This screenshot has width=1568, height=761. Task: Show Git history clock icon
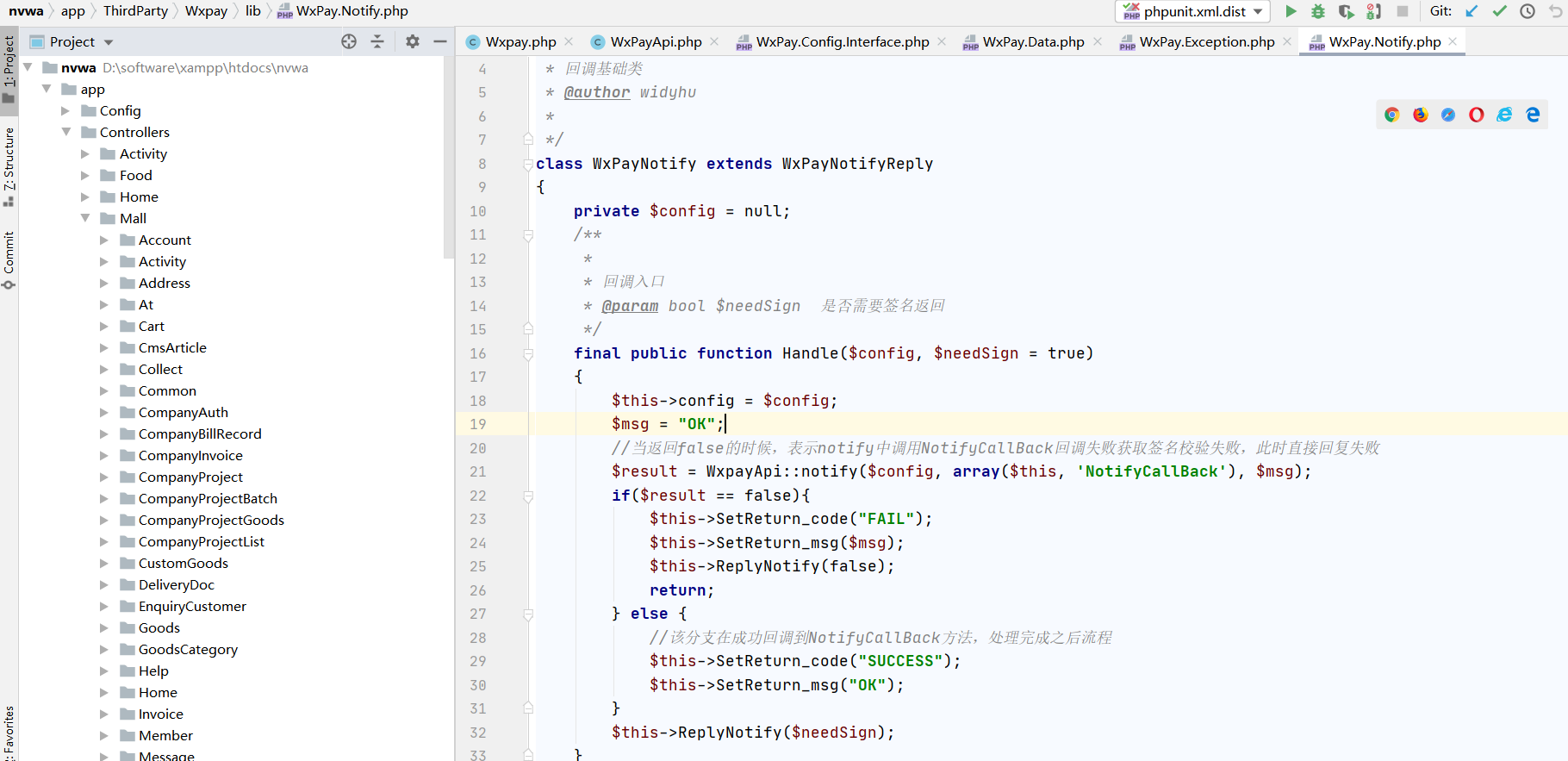[x=1528, y=11]
